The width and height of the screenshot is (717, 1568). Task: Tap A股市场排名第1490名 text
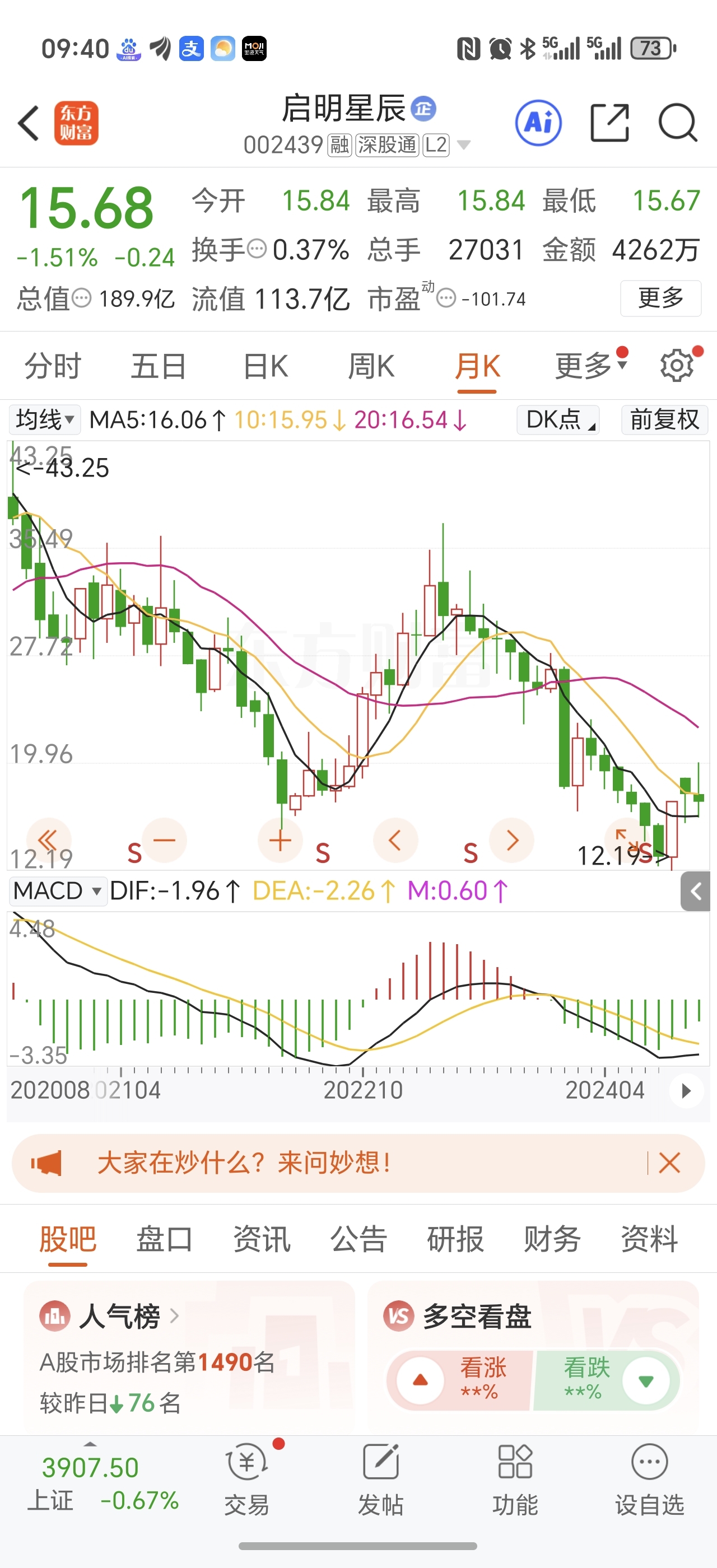pyautogui.click(x=157, y=1362)
